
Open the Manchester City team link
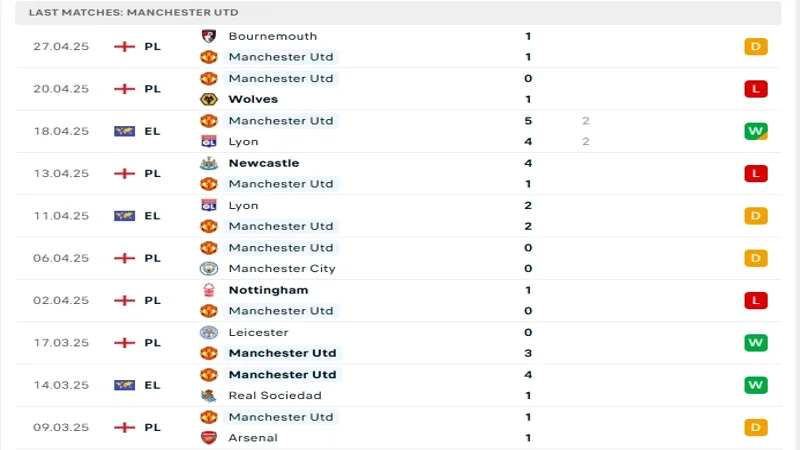(282, 268)
